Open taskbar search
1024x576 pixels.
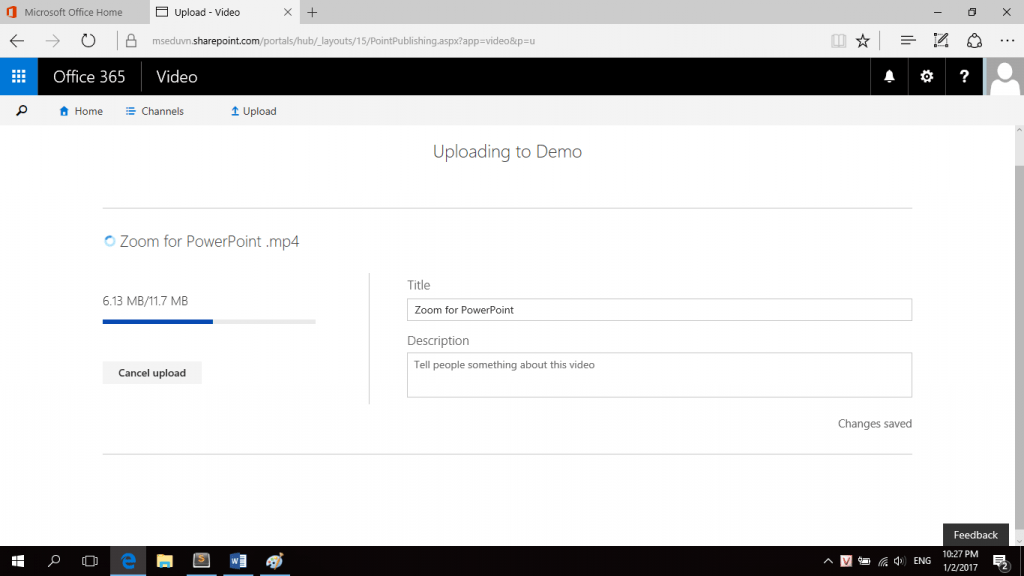tap(54, 561)
